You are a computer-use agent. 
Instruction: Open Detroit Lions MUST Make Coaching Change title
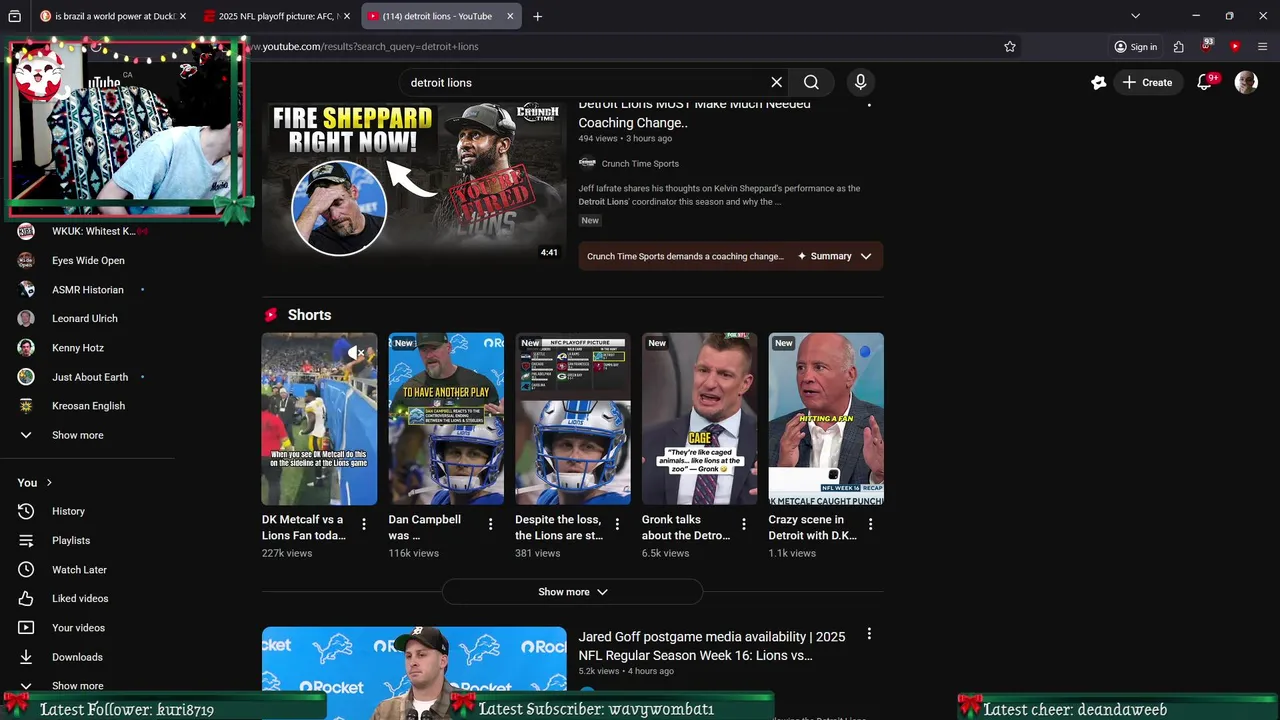[x=695, y=113]
